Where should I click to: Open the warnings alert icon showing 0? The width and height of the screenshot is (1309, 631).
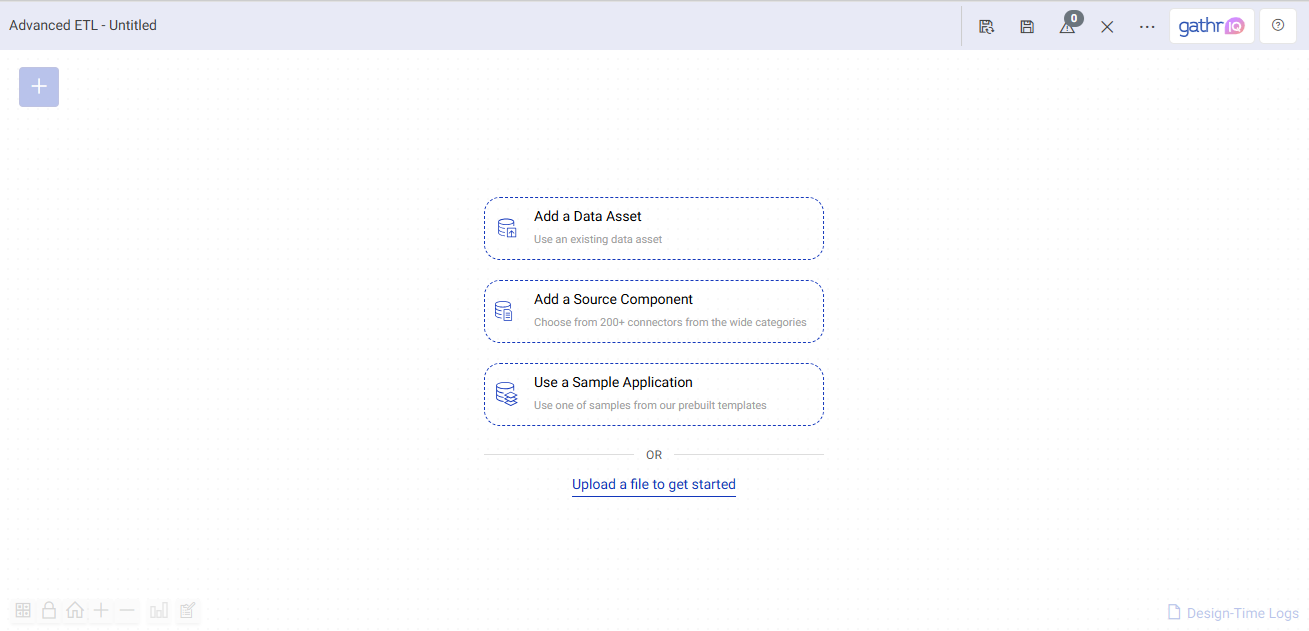tap(1067, 27)
